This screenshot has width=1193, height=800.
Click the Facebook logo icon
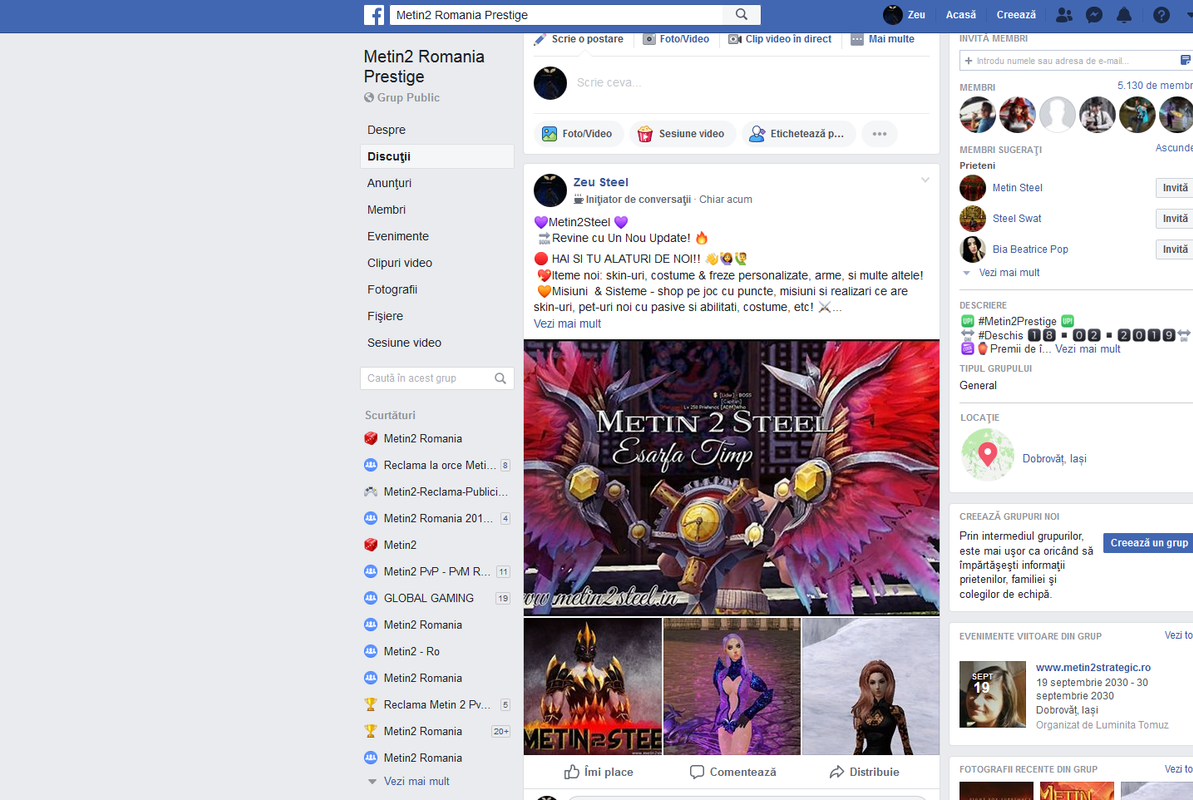pos(374,14)
